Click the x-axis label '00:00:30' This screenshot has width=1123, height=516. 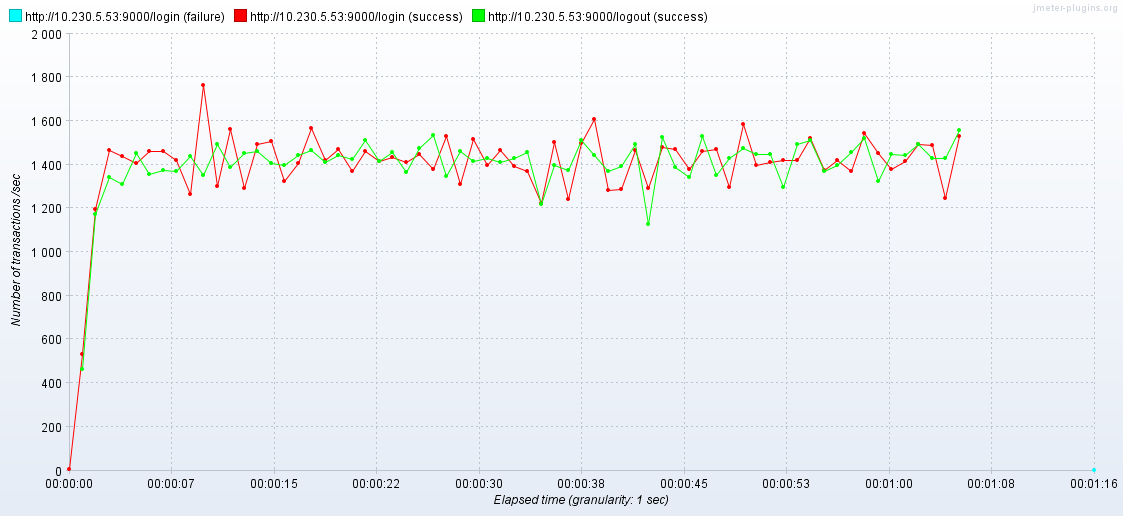[x=479, y=484]
